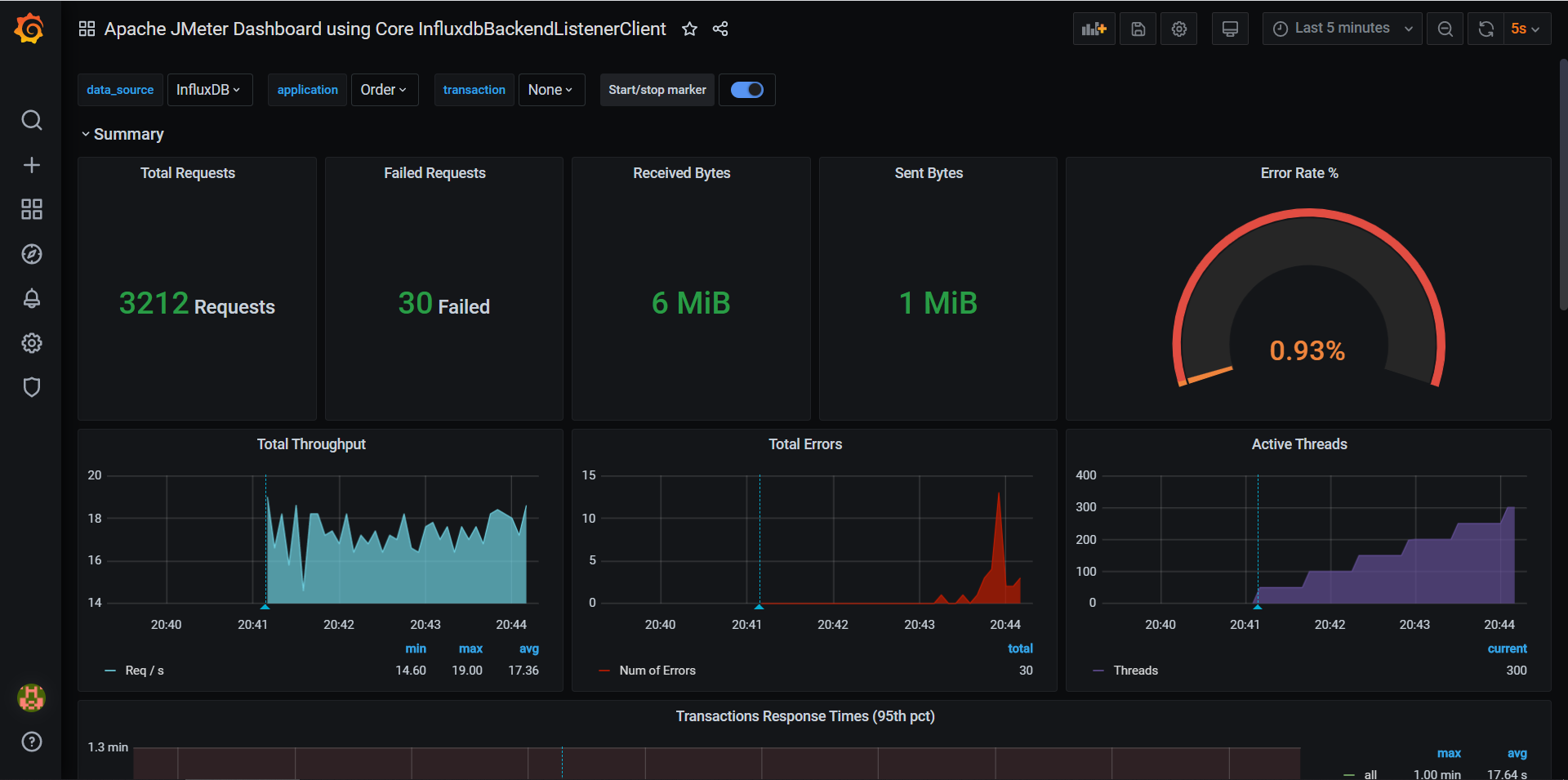Click the 30 Failed value
Screen dimensions: 1568x780
point(443,304)
